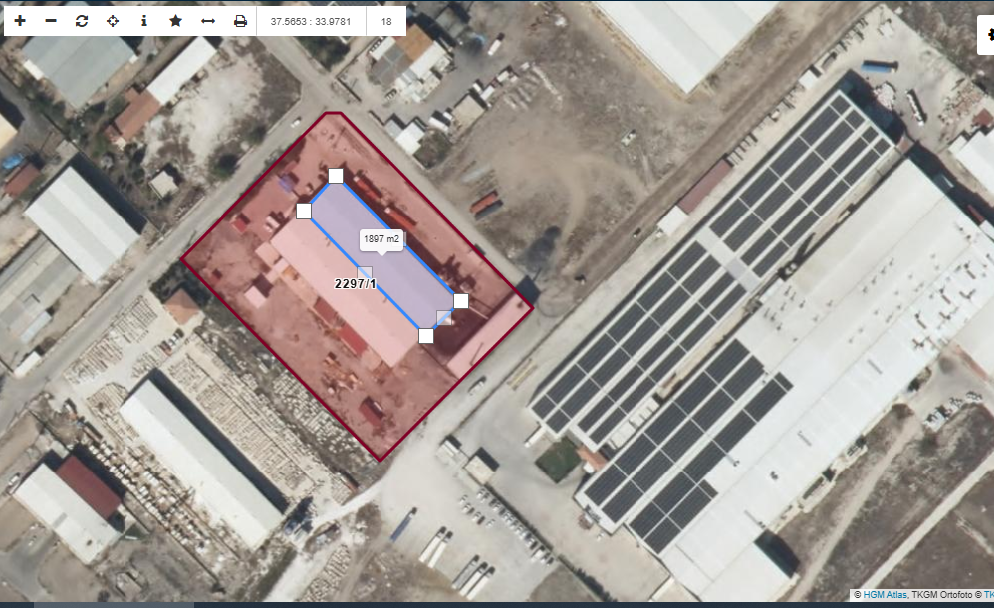Screen dimensions: 994x608
Task: Refresh the map with the reload icon
Action: pos(82,20)
